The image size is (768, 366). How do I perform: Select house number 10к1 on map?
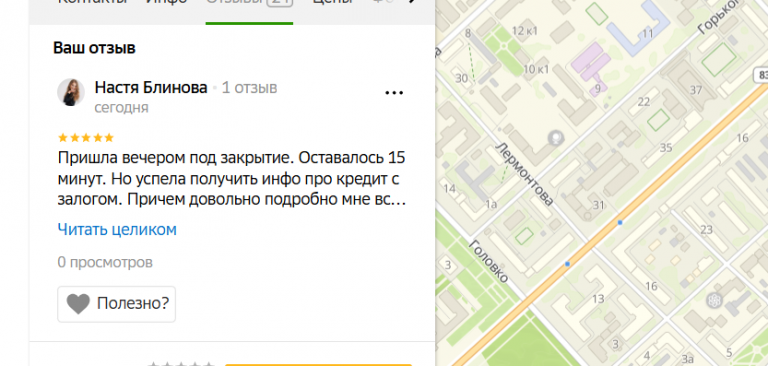(x=536, y=69)
